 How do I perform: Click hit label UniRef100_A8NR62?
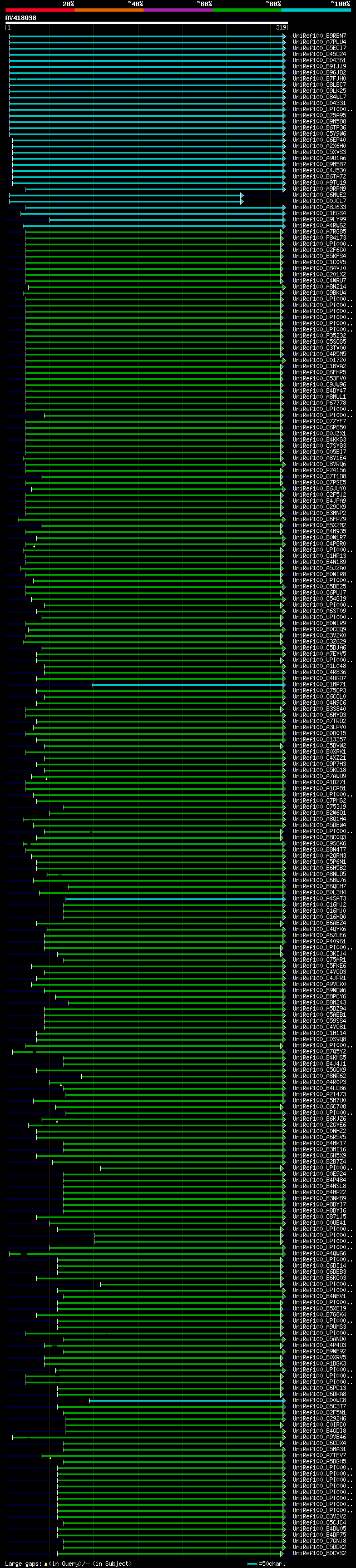[319, 1076]
